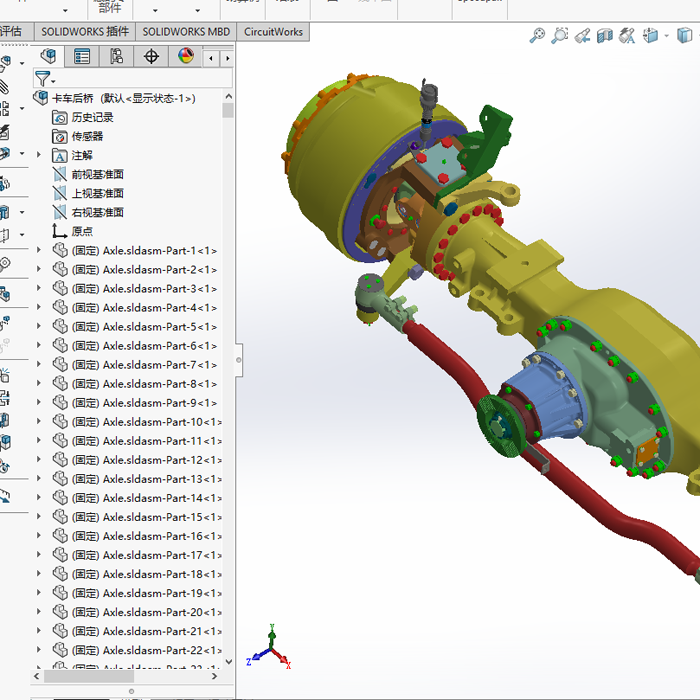The width and height of the screenshot is (700, 700).
Task: Expand Axle.sldasm-Part-22 tree node
Action: tap(39, 650)
